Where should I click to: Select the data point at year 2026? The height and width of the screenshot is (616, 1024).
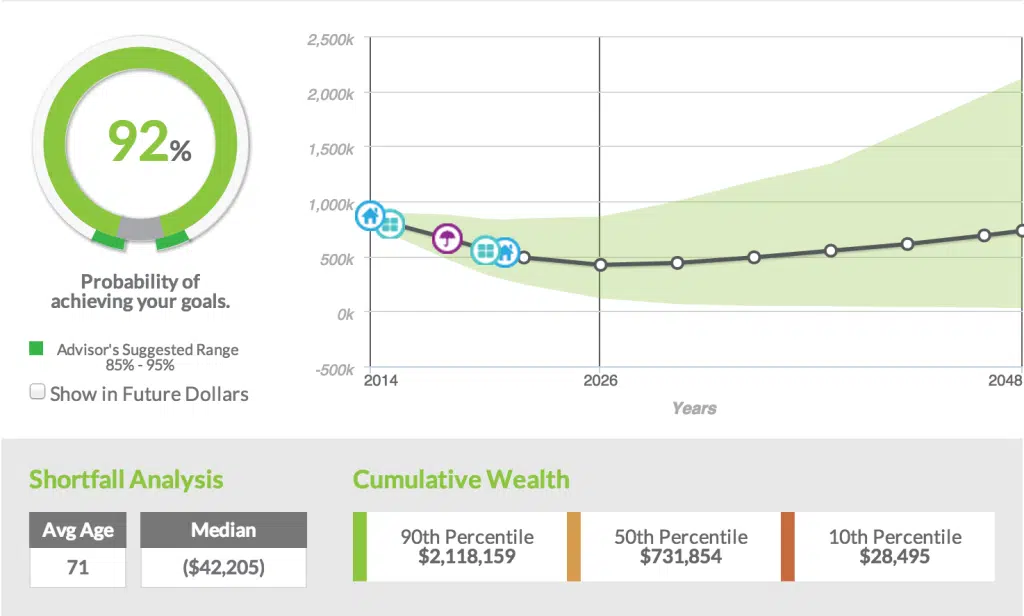(x=600, y=265)
